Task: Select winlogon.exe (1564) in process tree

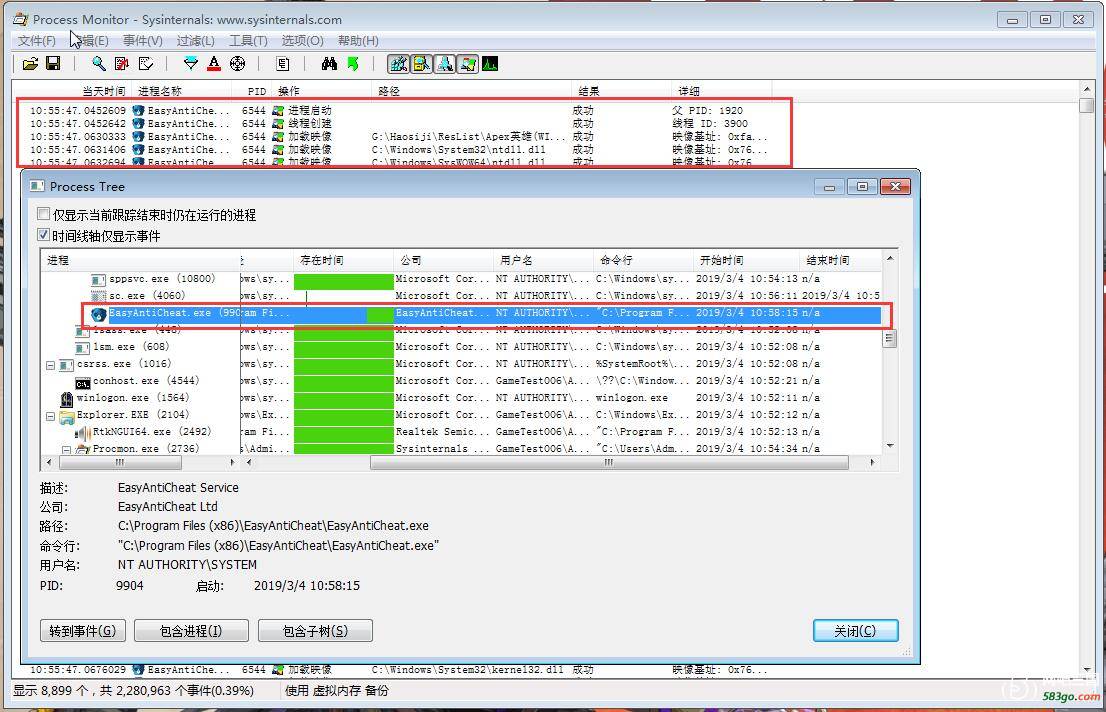Action: point(133,397)
